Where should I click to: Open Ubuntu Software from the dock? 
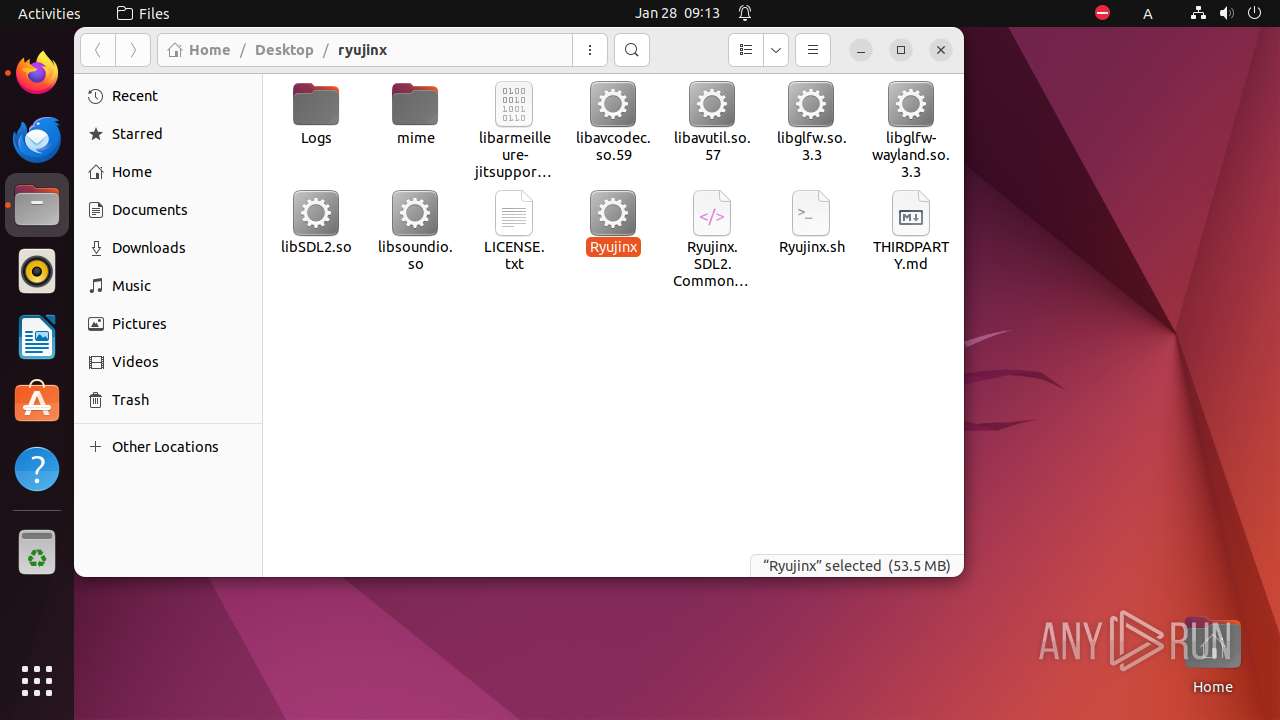click(37, 403)
